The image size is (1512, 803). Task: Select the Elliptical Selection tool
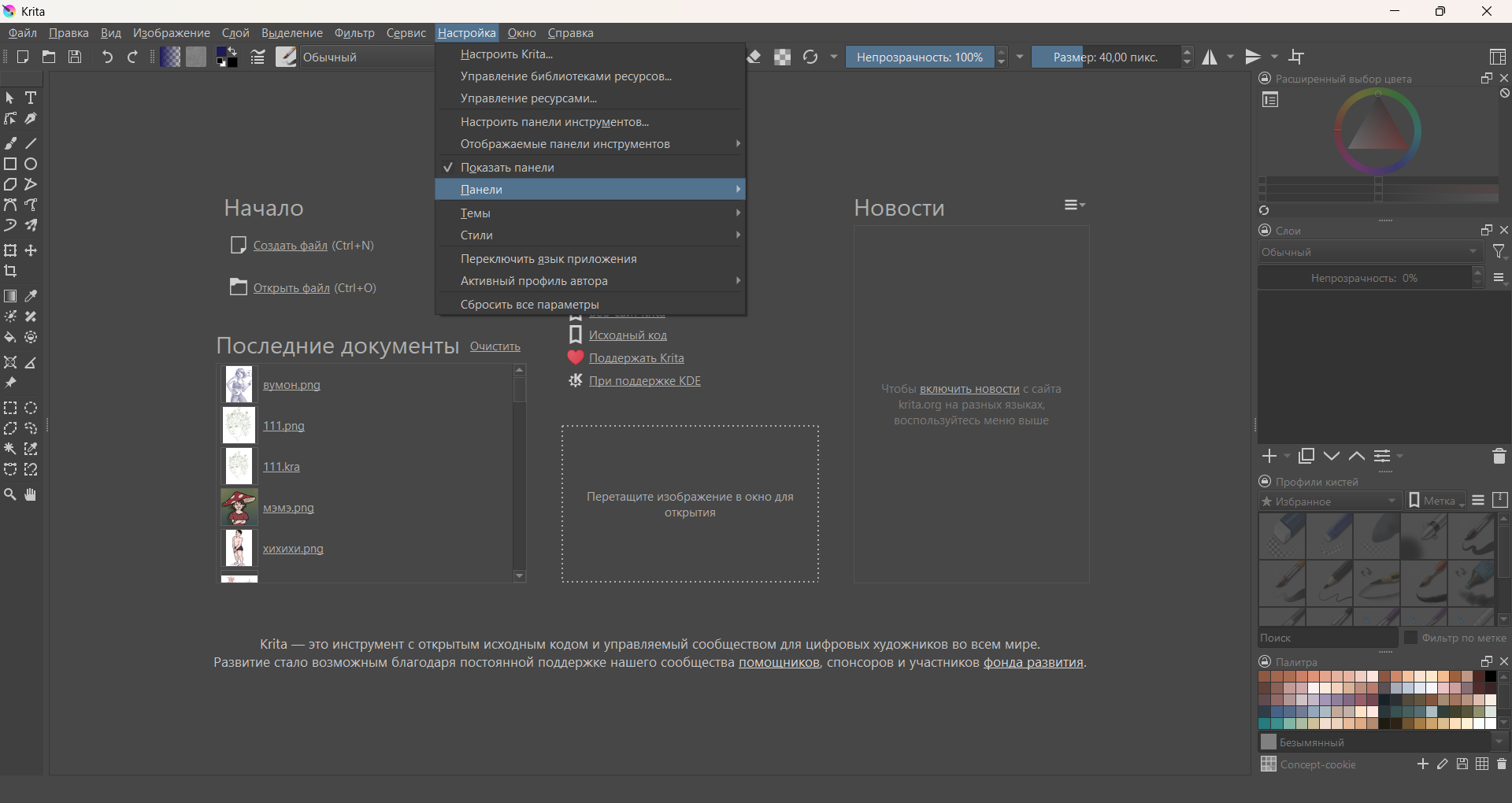[31, 408]
